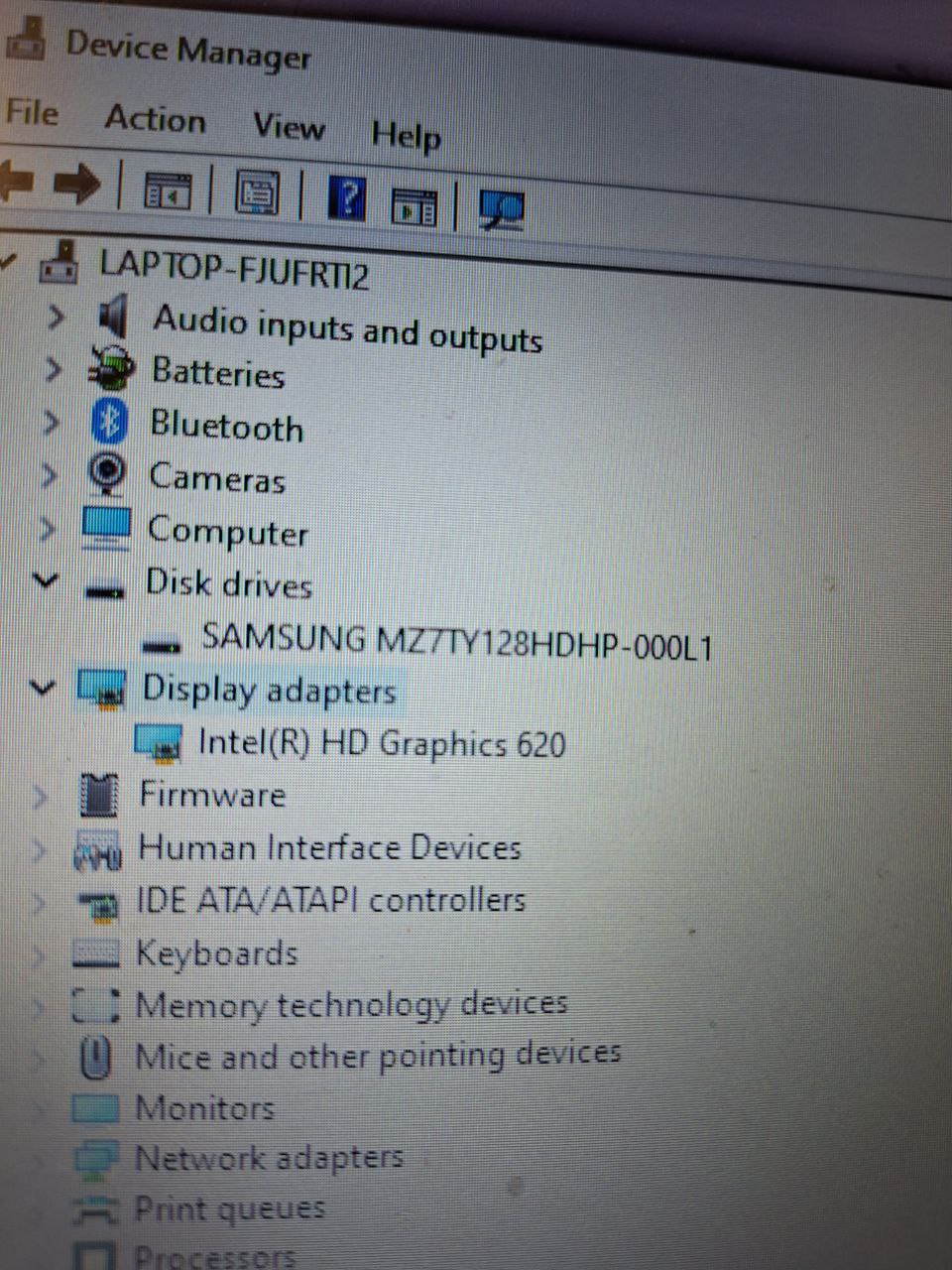Click the Intel HD Graphics device icon

(158, 742)
